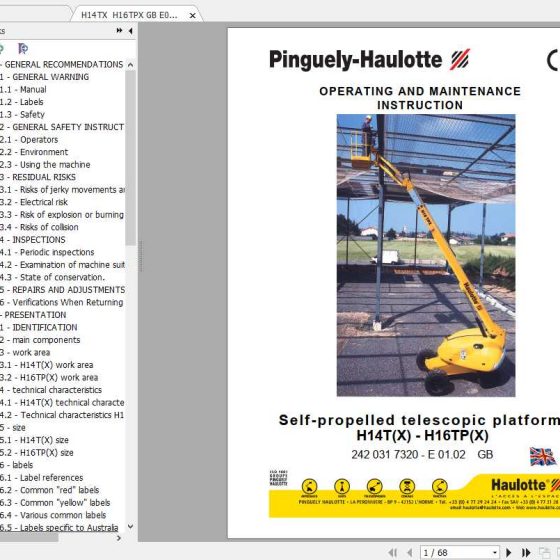Select the IDENTIFICATION bookmark
The width and height of the screenshot is (560, 560).
(x=38, y=328)
